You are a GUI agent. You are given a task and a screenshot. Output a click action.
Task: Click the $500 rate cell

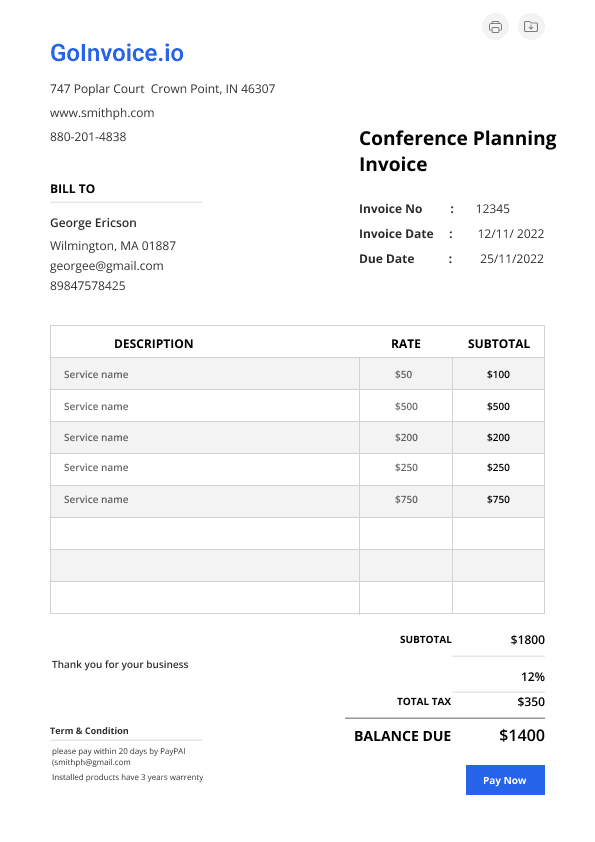pos(406,407)
